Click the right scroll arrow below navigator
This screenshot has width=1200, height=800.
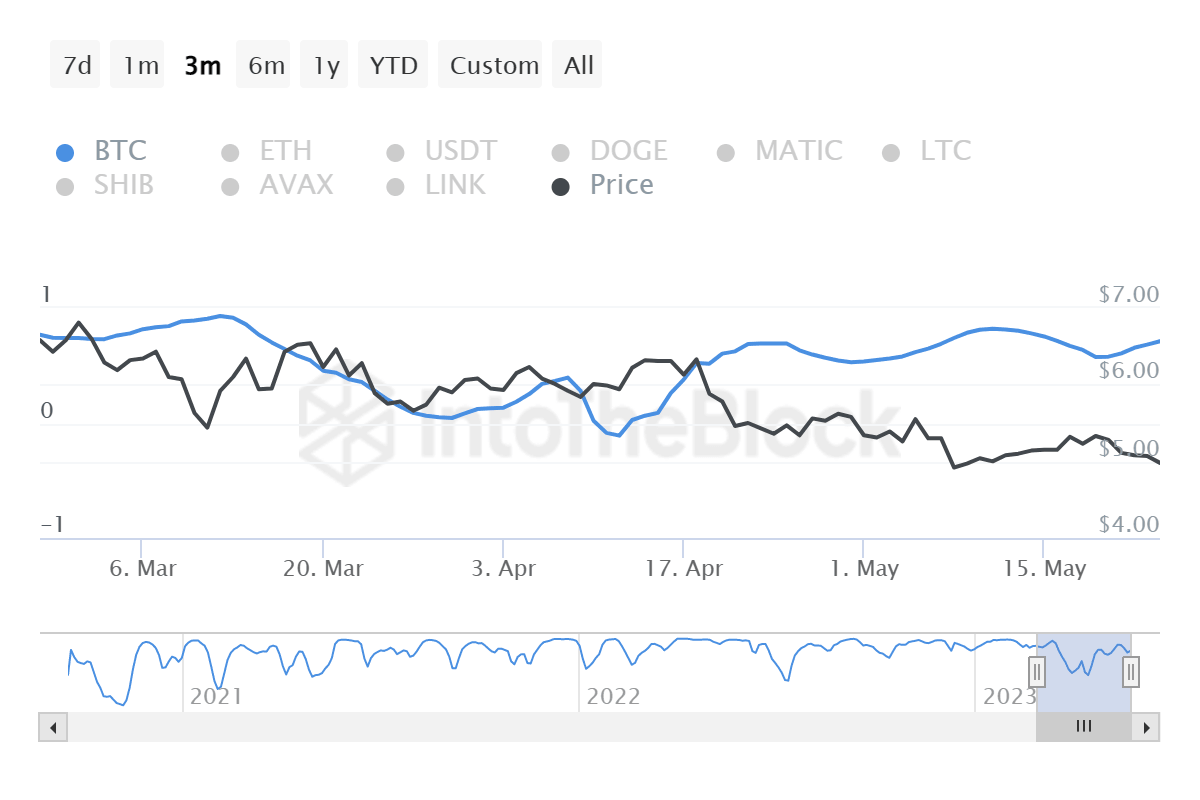tap(1147, 727)
